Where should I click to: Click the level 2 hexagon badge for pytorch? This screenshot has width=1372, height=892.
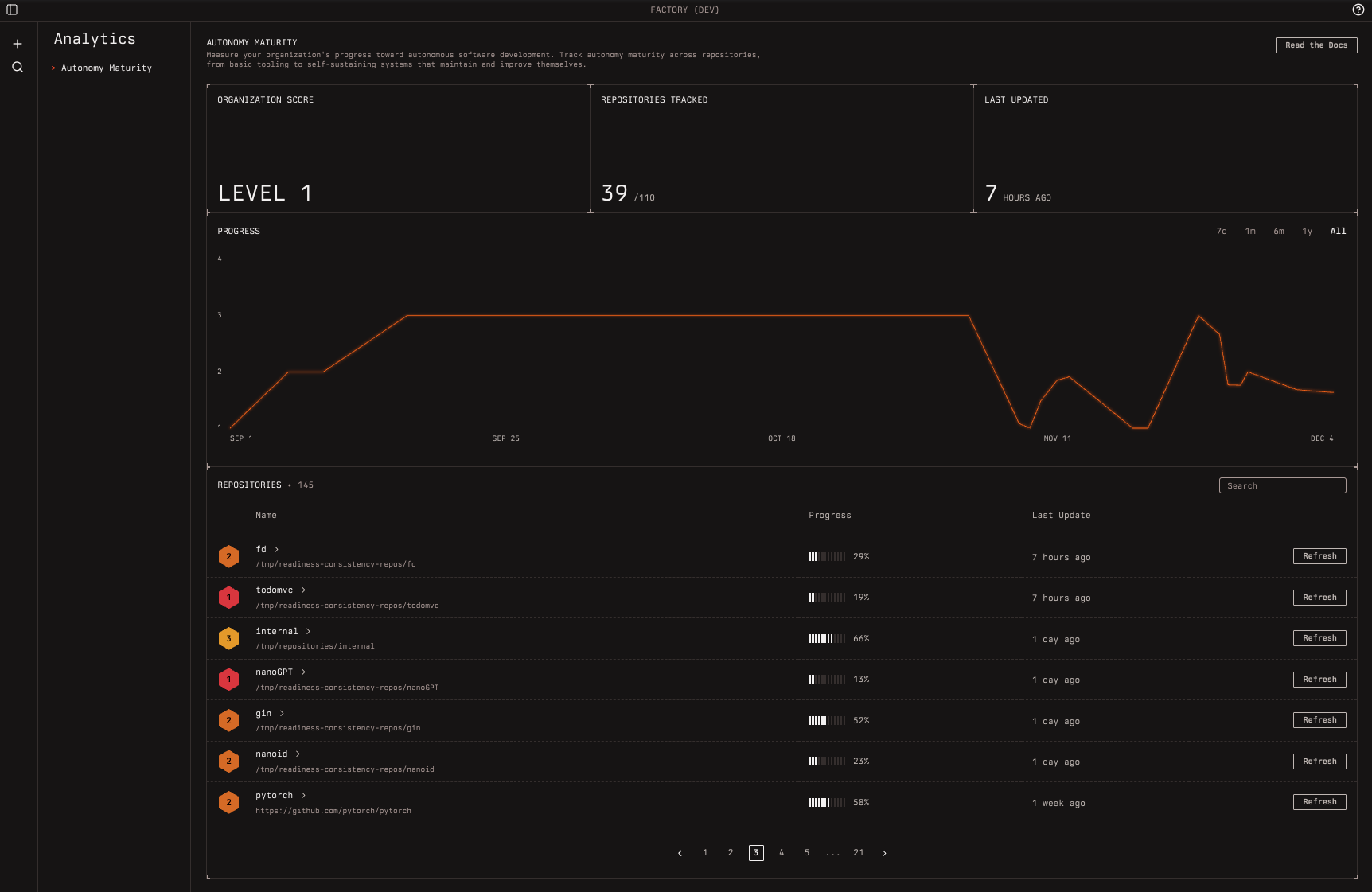228,802
